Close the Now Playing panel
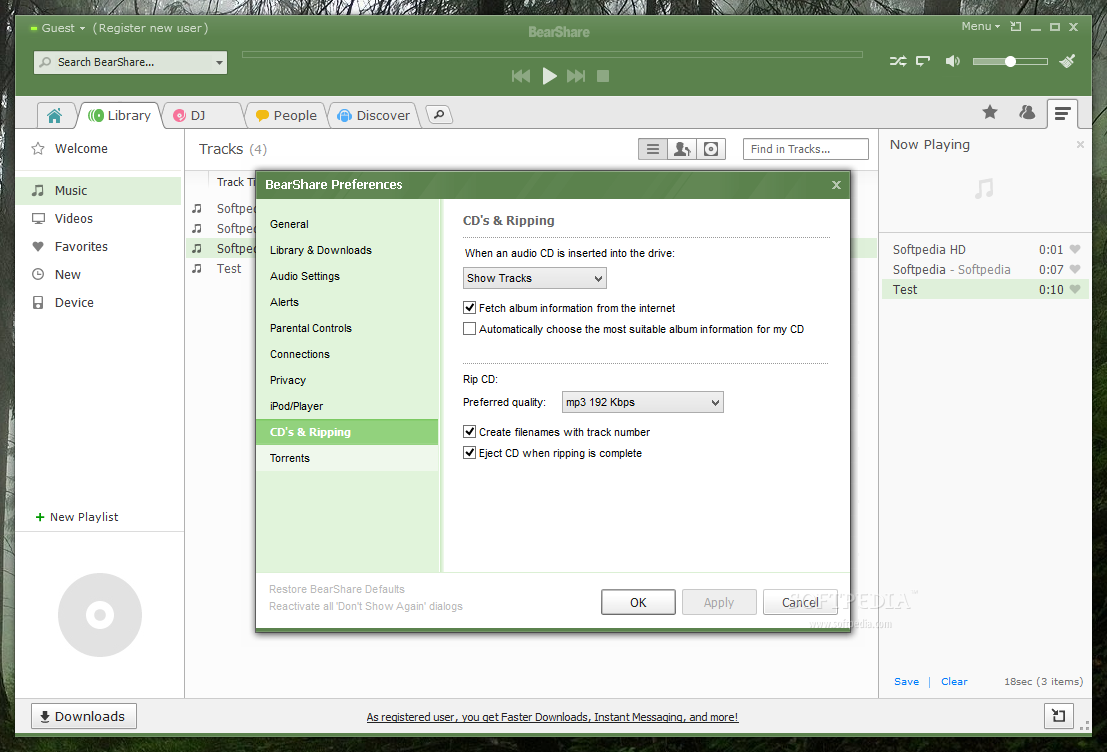 (x=1080, y=145)
